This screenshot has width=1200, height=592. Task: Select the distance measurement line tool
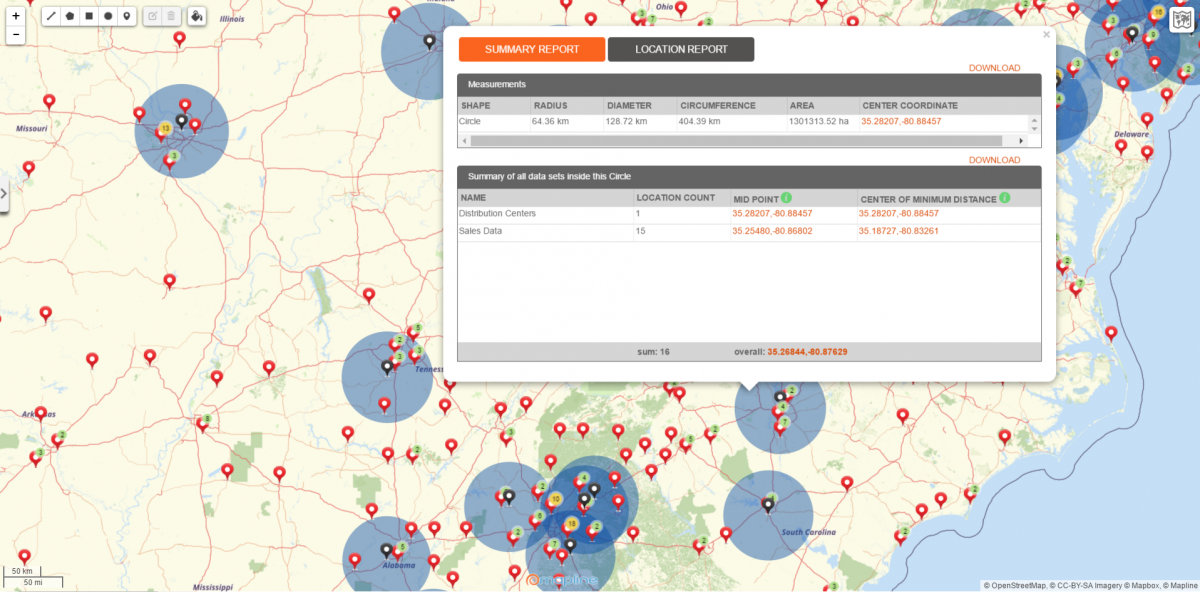pyautogui.click(x=51, y=15)
